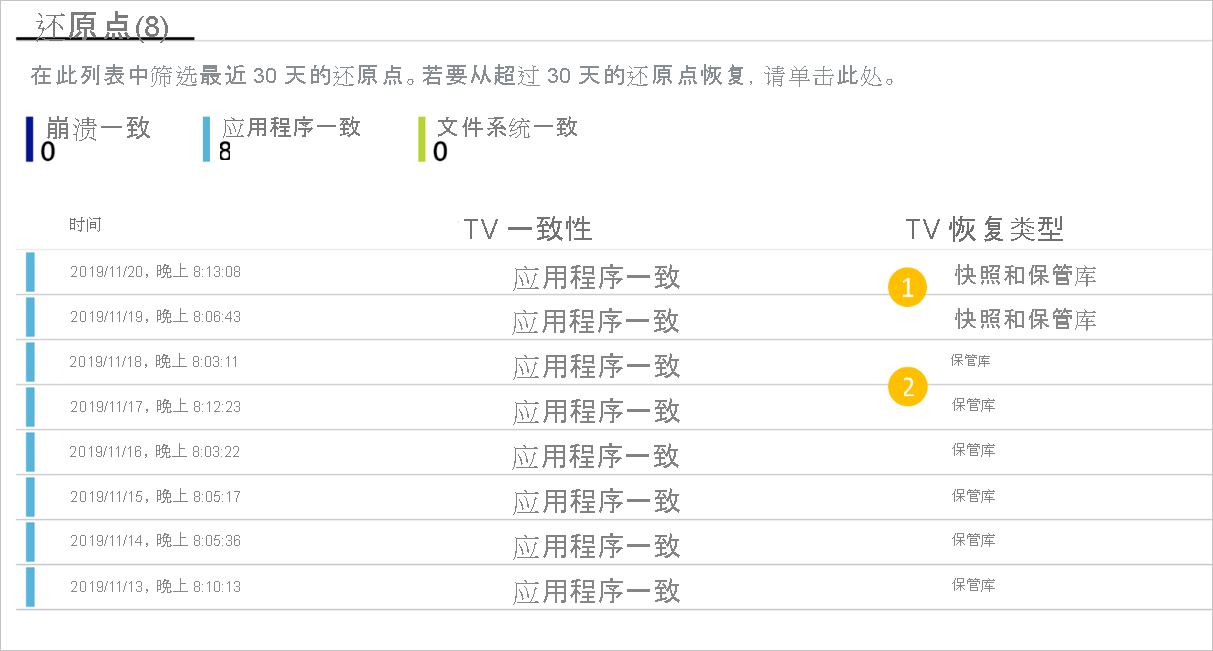Image resolution: width=1213 pixels, height=651 pixels.
Task: Select the 应用程序一致 filter label
Action: (x=291, y=128)
